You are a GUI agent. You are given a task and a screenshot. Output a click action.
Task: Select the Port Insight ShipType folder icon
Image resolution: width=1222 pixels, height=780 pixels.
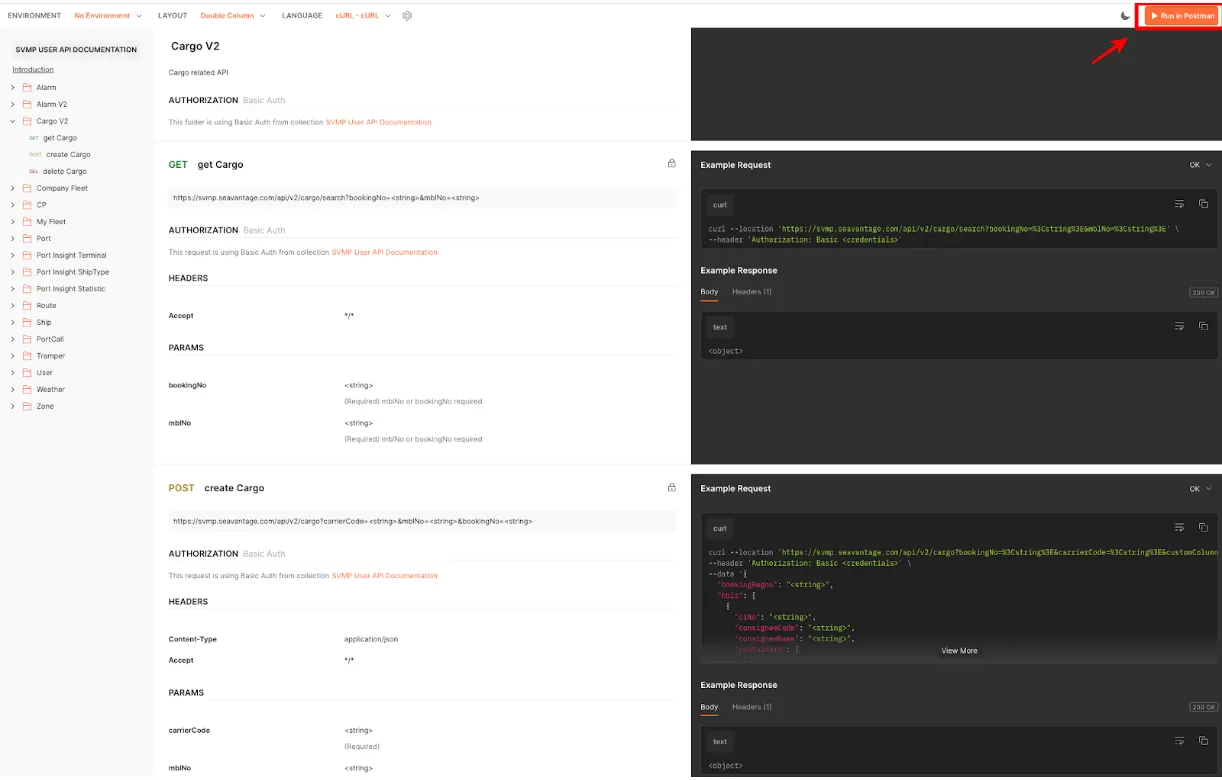27,272
